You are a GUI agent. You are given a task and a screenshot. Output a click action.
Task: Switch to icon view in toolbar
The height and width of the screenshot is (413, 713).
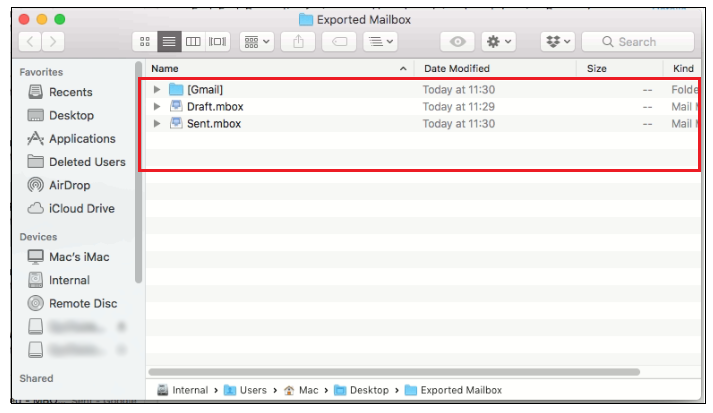[x=145, y=42]
